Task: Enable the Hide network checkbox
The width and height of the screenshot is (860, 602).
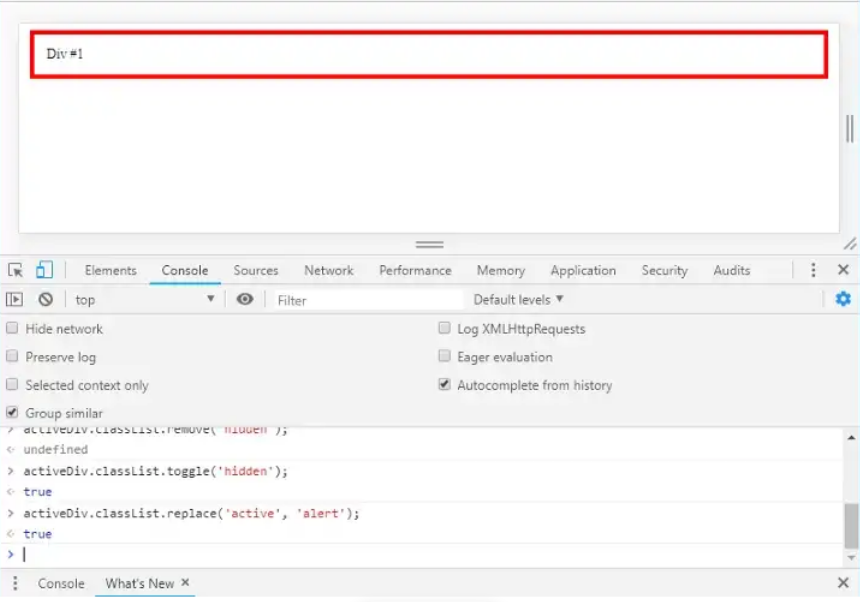Action: [13, 329]
